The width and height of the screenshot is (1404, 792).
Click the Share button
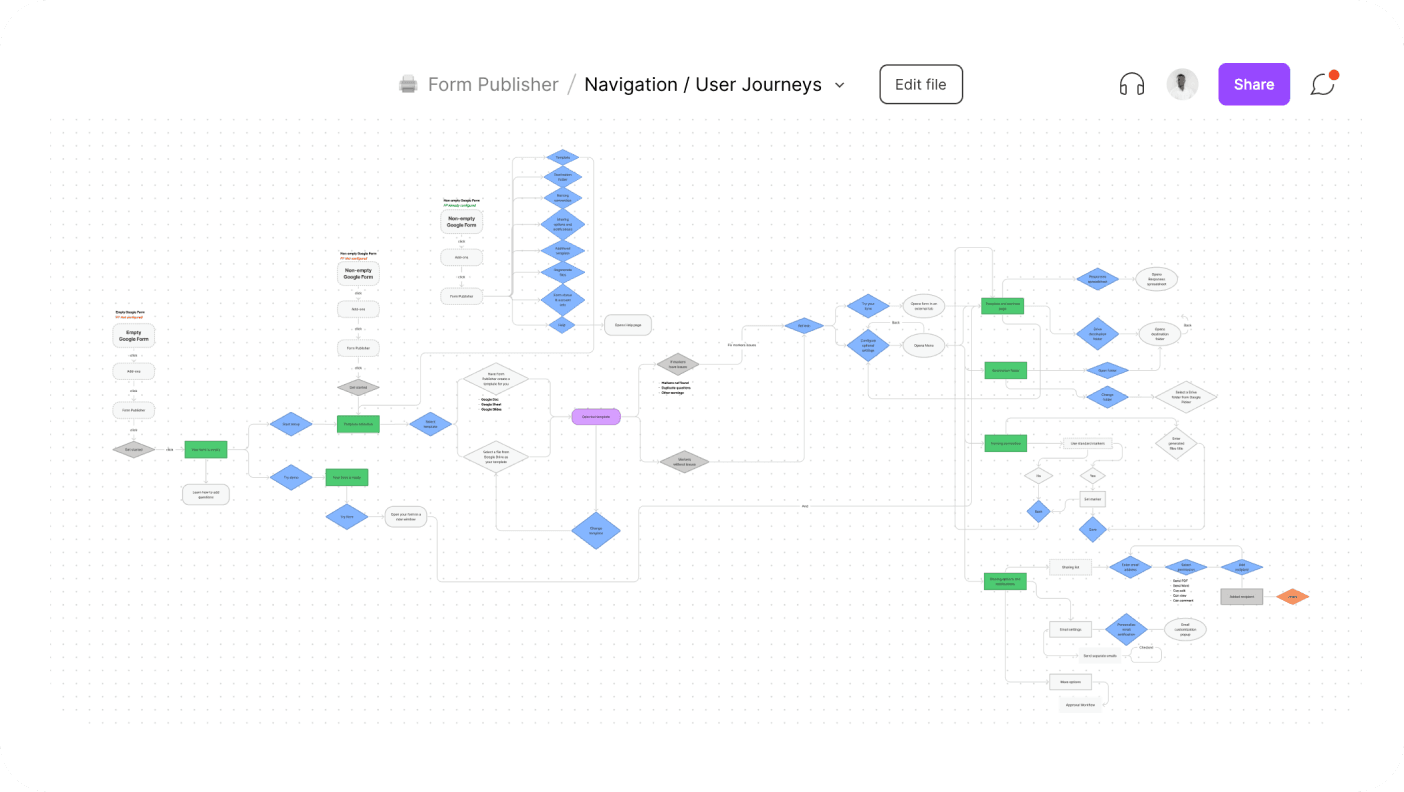pyautogui.click(x=1253, y=85)
